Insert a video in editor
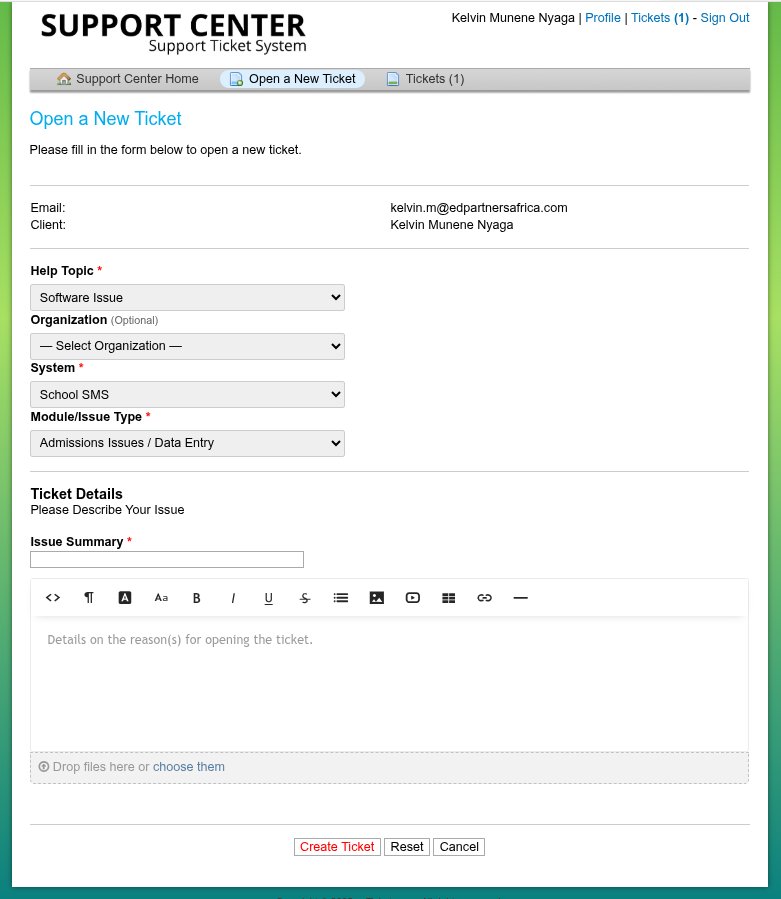This screenshot has width=781, height=899. tap(413, 597)
